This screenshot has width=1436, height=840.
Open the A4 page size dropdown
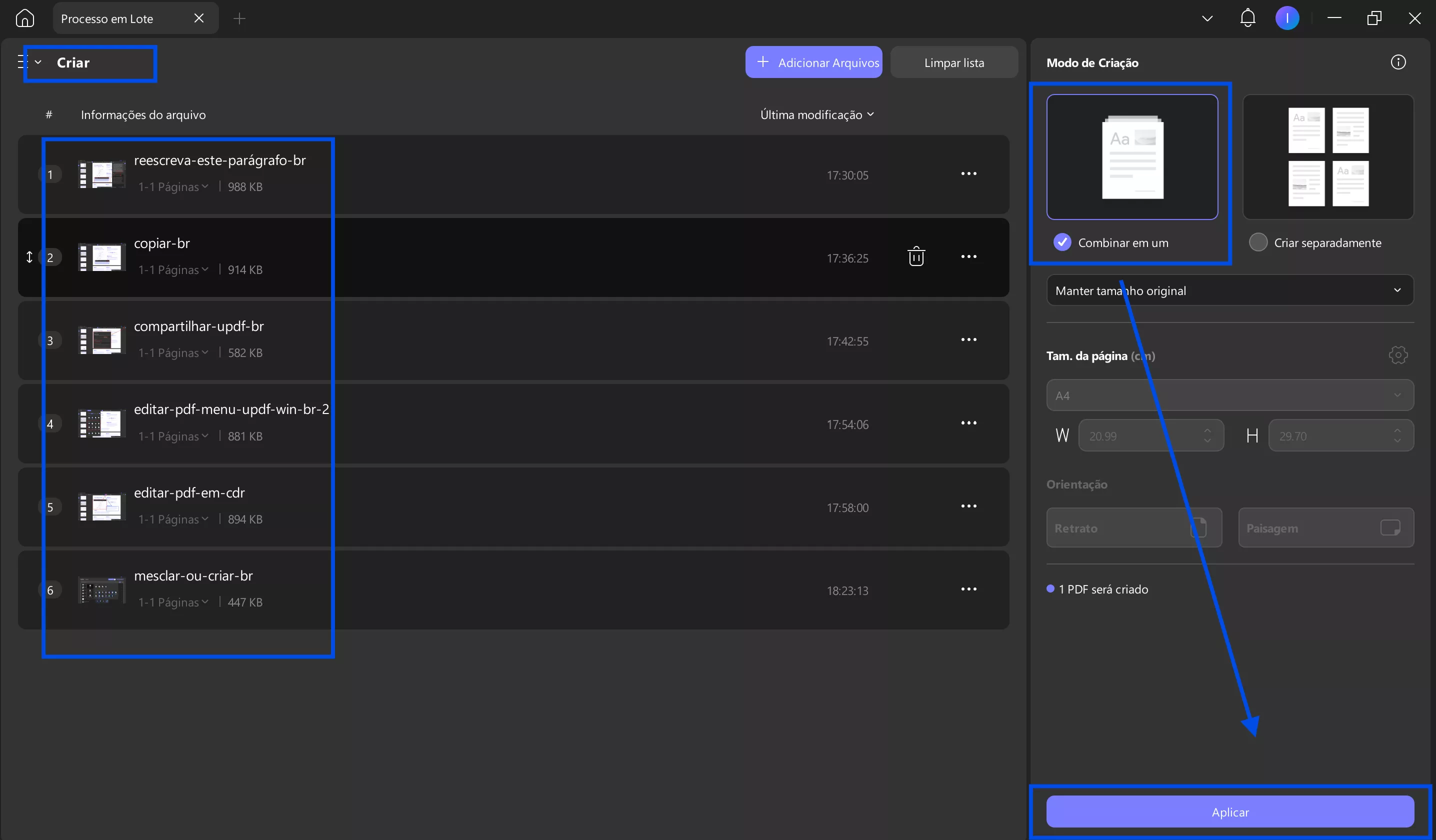point(1229,395)
